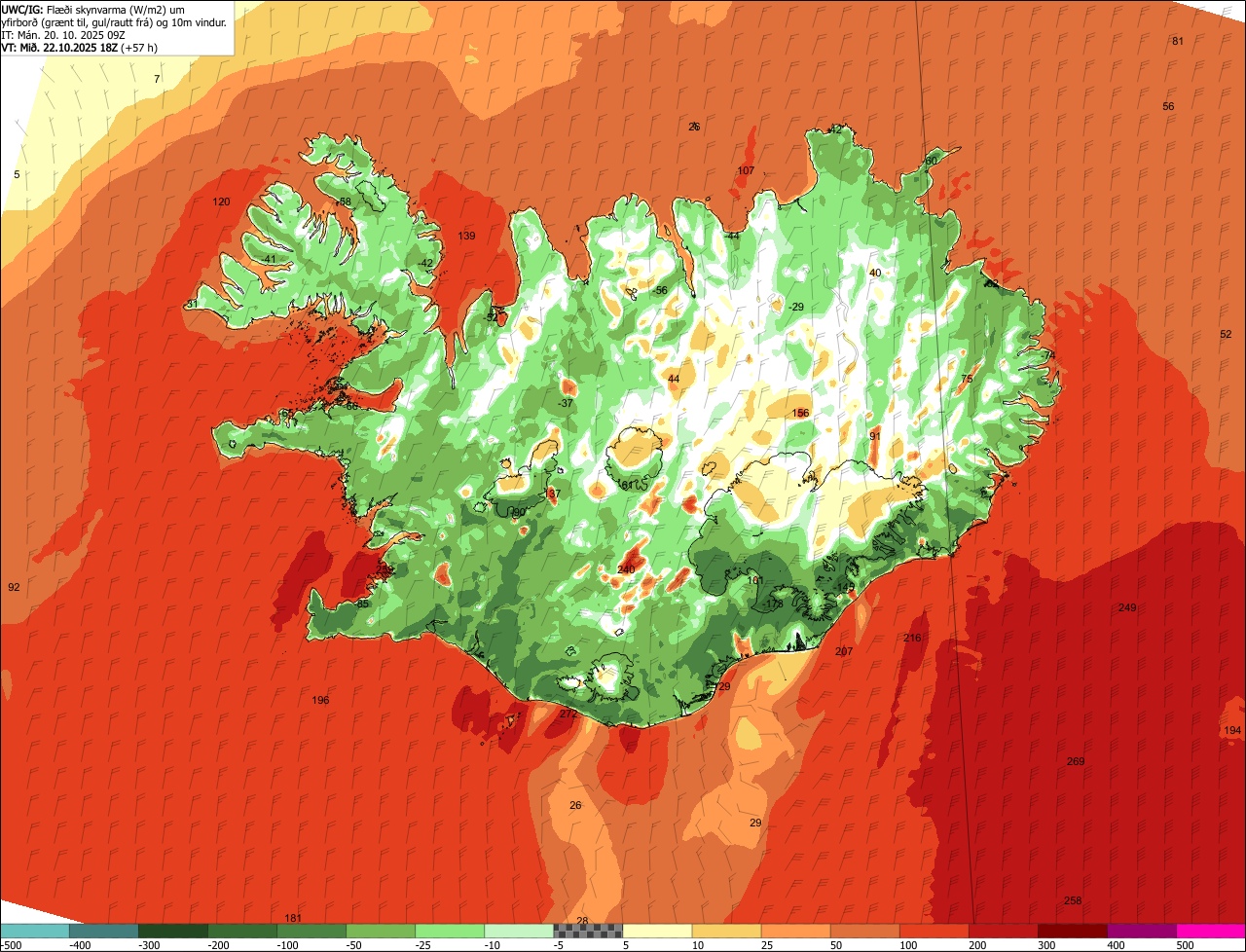Click the light teal -500 to -400 legend swatch
Viewport: 1246px width, 952px height.
[34, 931]
